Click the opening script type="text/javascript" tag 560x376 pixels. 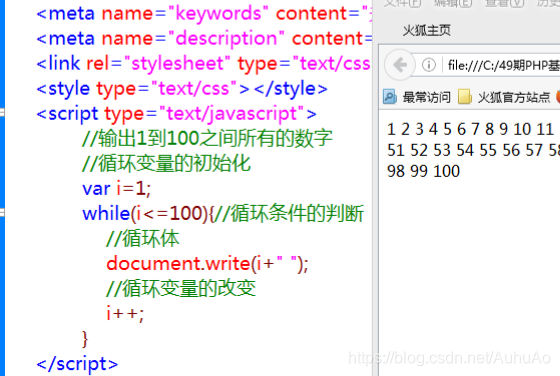click(x=176, y=114)
